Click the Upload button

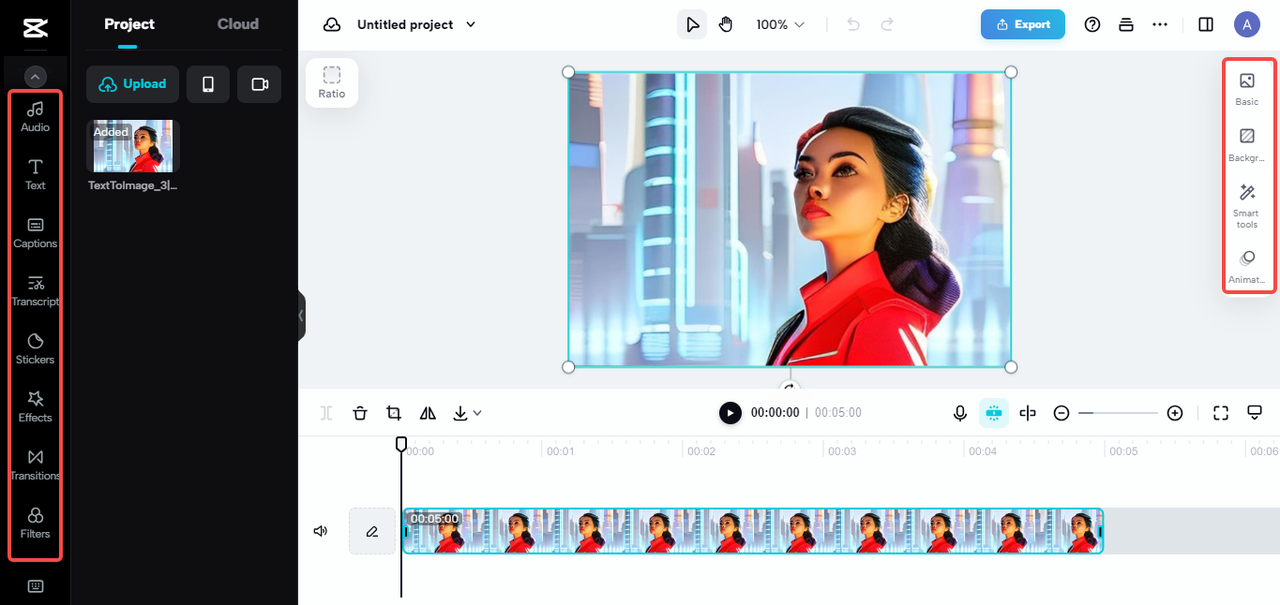click(133, 84)
